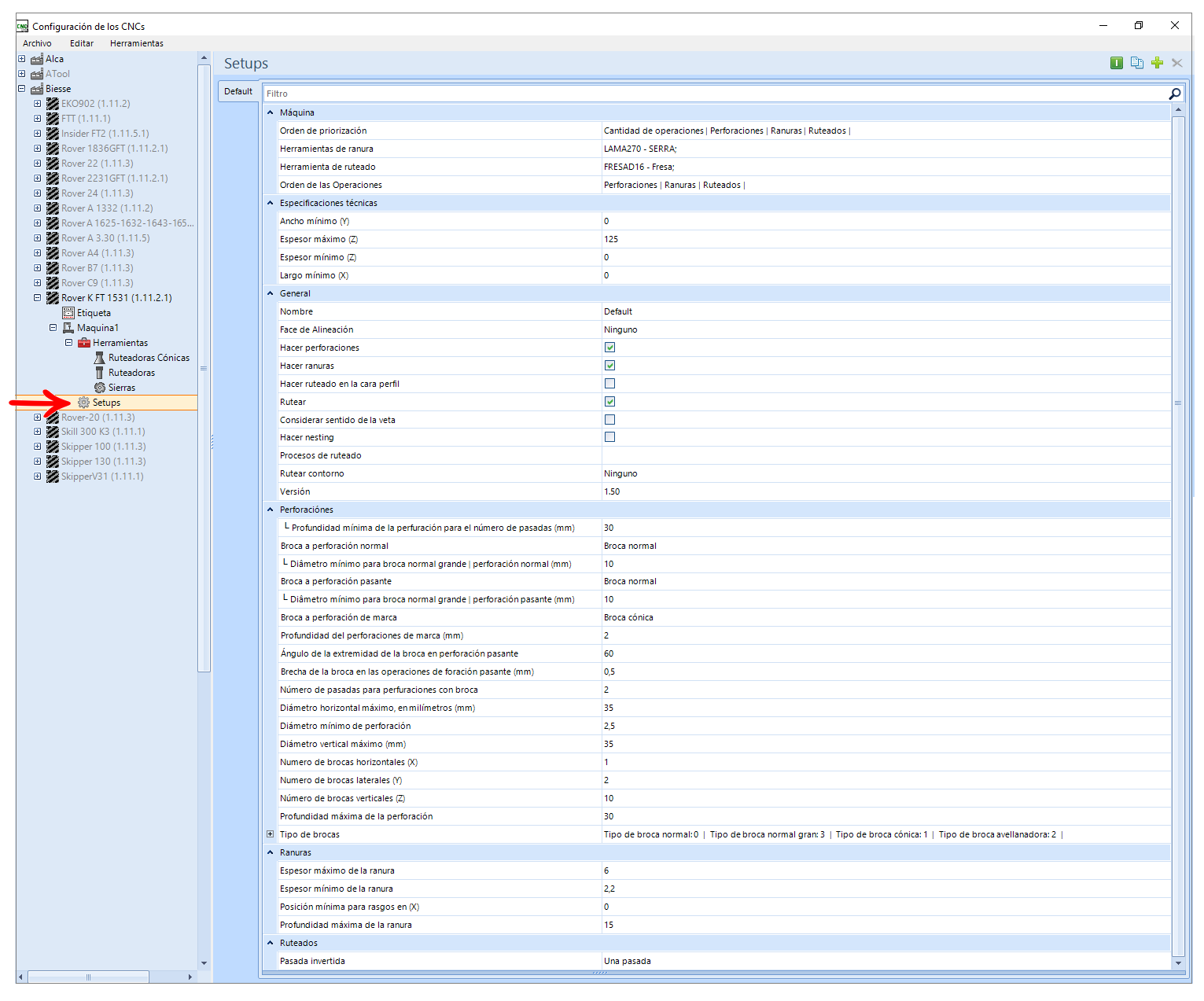Viewport: 1204px width, 1001px height.
Task: Click the Insider FT2 machine icon
Action: (x=53, y=134)
